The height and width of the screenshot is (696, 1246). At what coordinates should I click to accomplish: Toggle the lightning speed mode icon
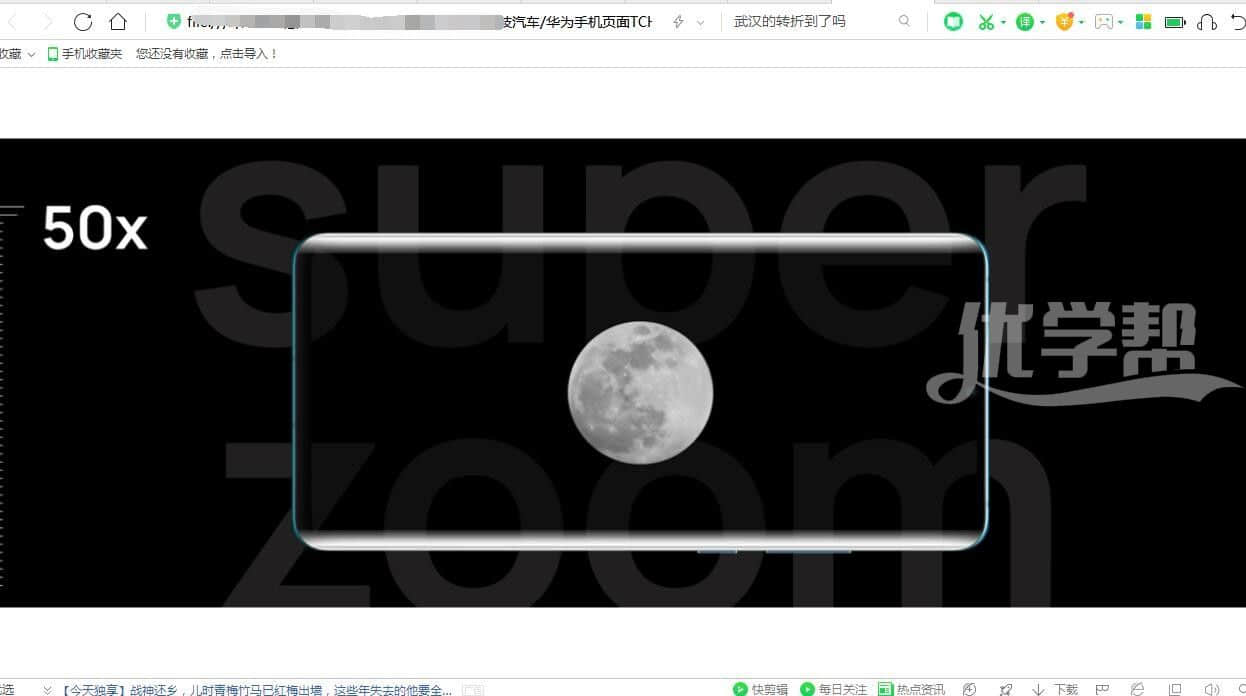point(678,21)
